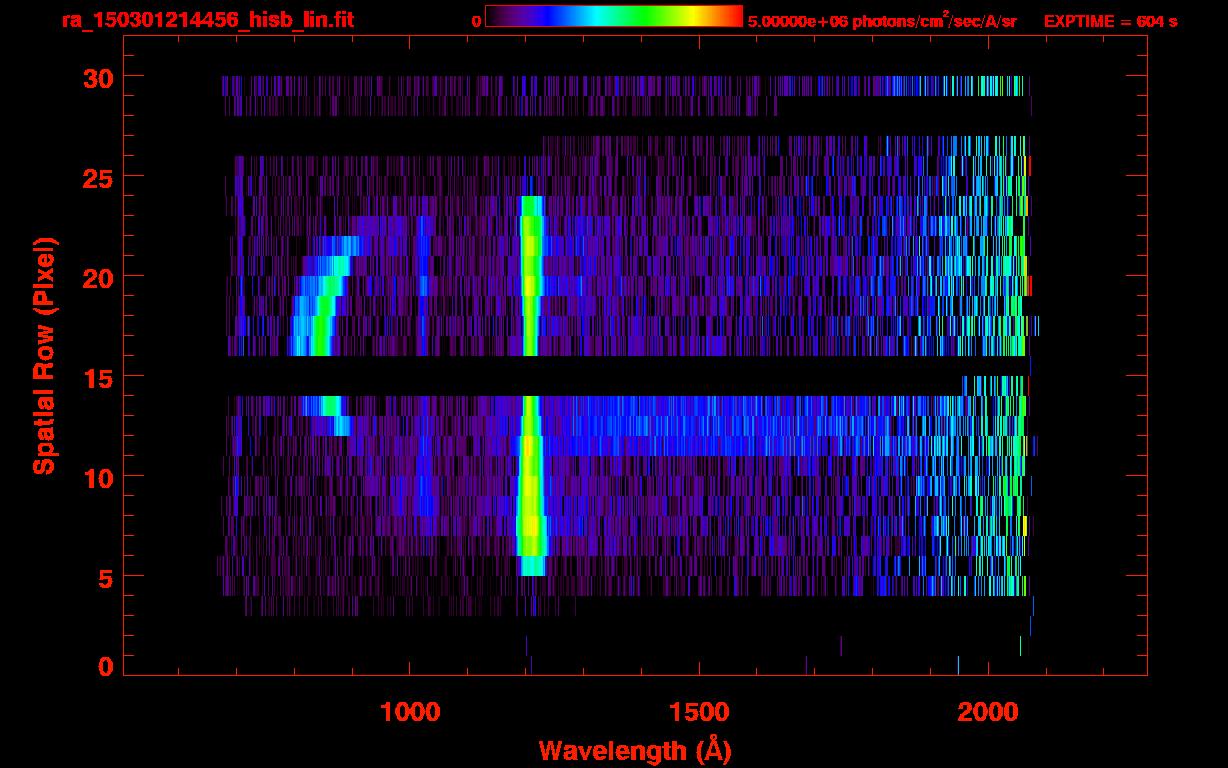Click the rainbow color scale bar
Image resolution: width=1228 pixels, height=768 pixels.
click(614, 16)
